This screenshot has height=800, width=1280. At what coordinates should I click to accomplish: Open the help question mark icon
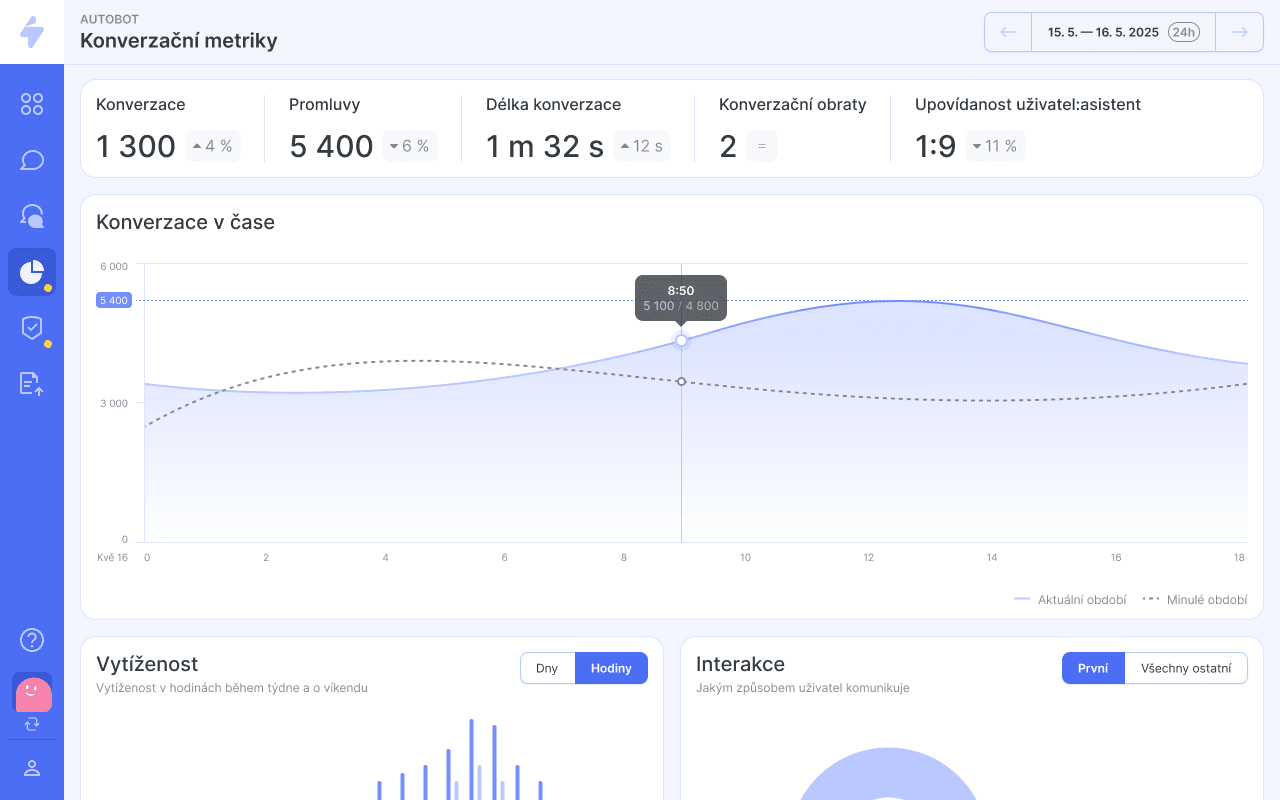click(x=32, y=640)
